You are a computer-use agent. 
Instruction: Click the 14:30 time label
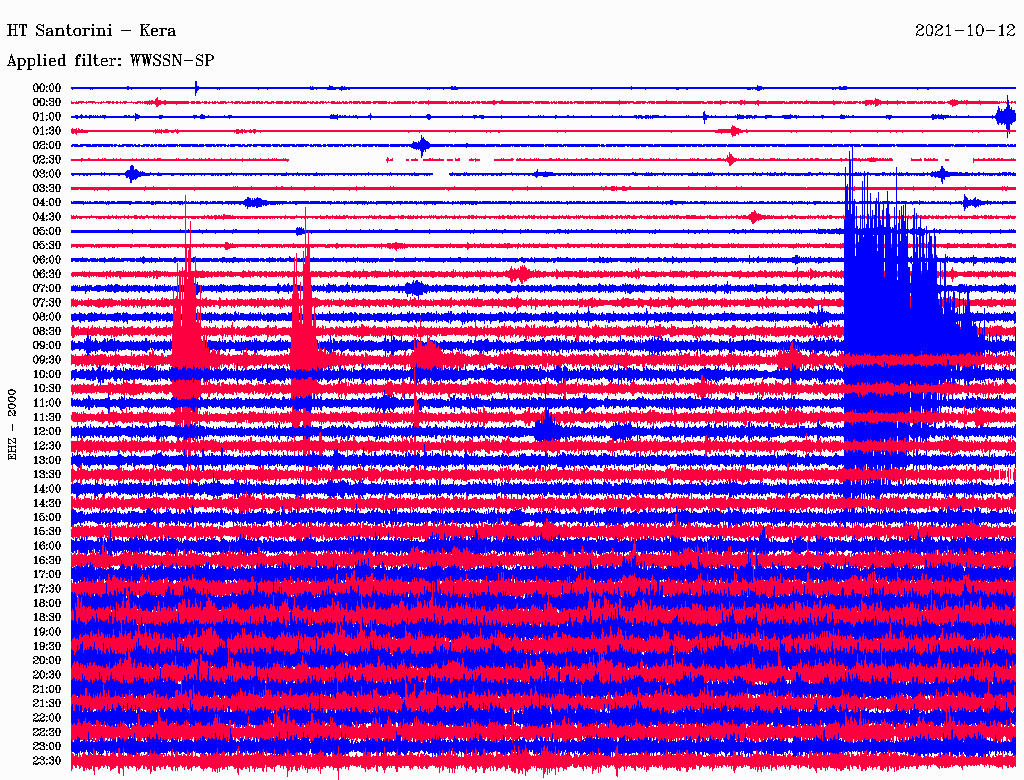tap(47, 503)
